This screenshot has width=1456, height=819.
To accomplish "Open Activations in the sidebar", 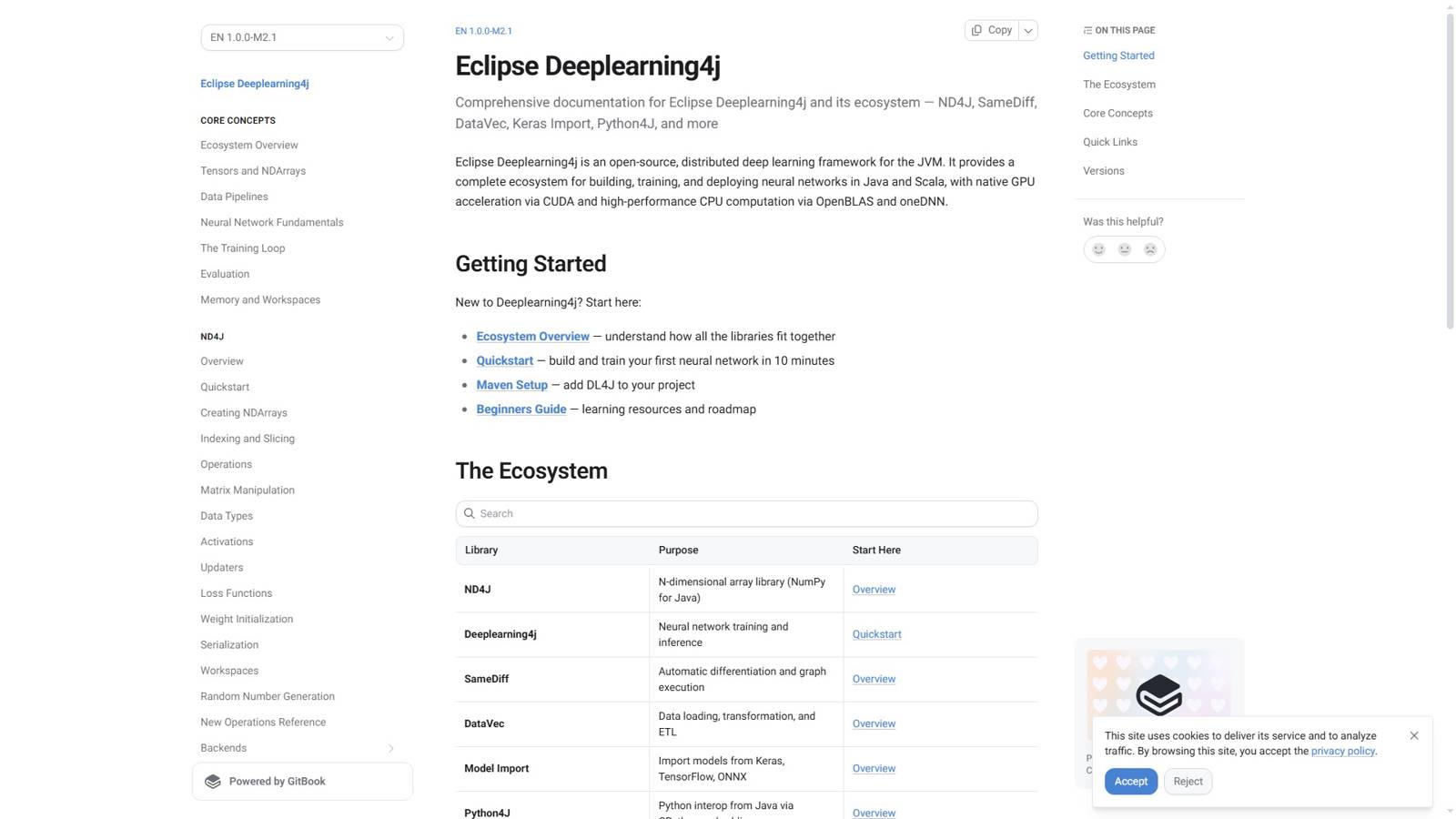I will [227, 541].
